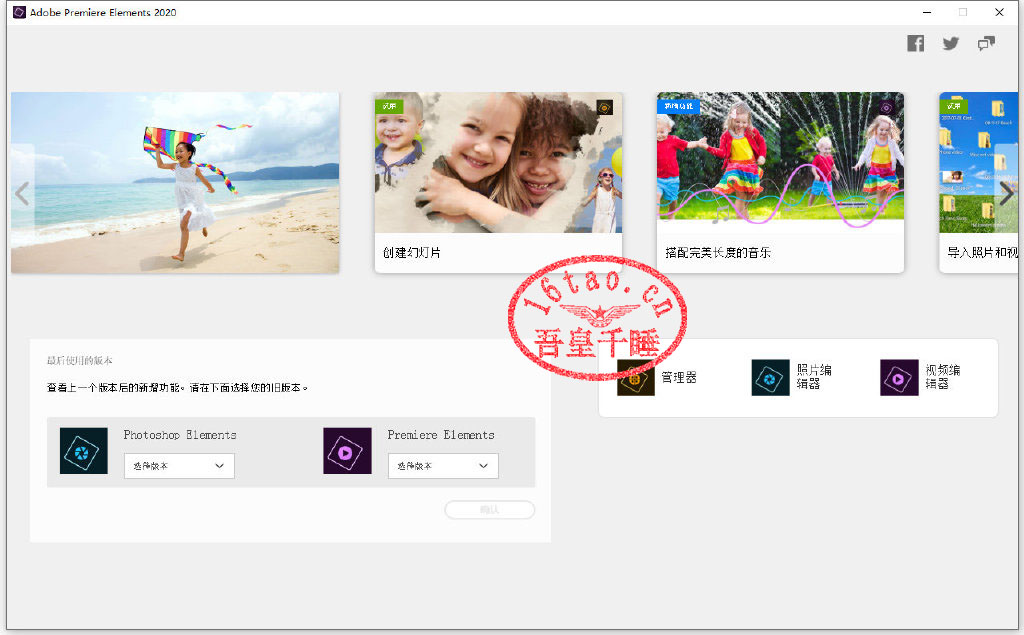Open the Facebook share icon

[915, 43]
